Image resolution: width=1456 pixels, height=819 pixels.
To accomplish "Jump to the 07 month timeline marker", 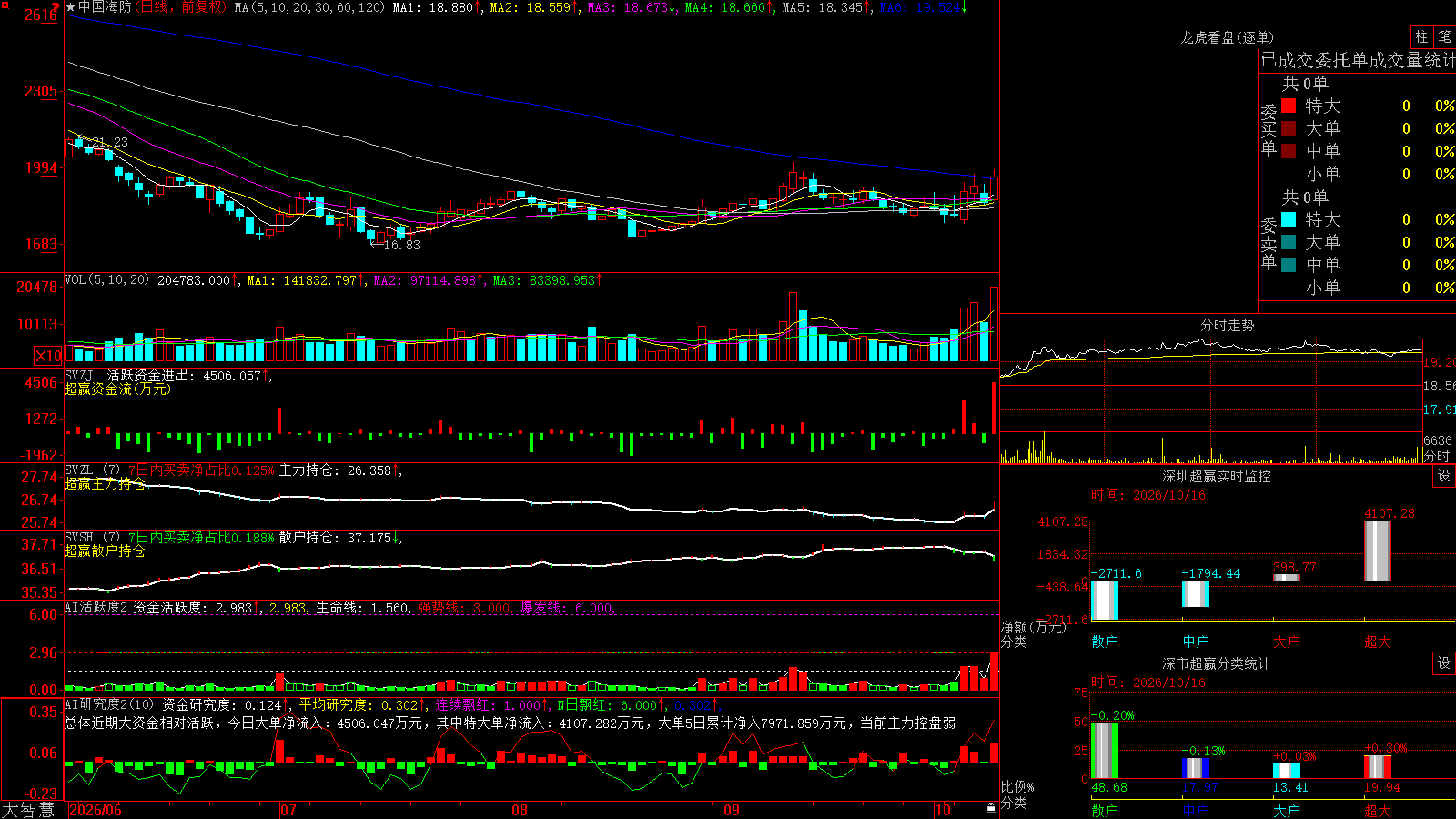I will pyautogui.click(x=288, y=810).
